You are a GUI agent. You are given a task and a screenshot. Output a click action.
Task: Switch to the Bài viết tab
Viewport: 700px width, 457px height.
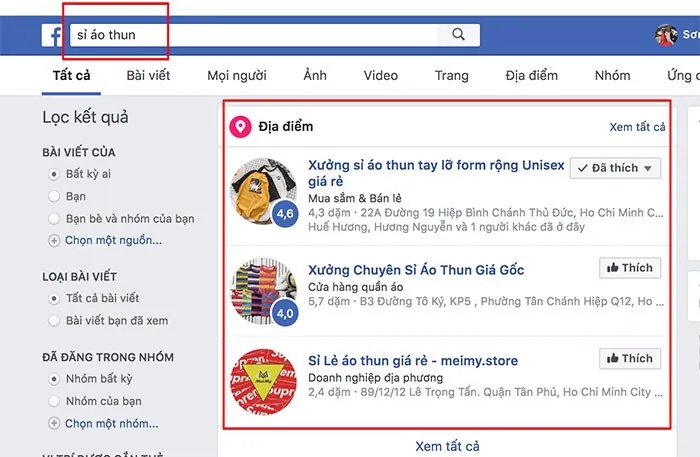(148, 75)
